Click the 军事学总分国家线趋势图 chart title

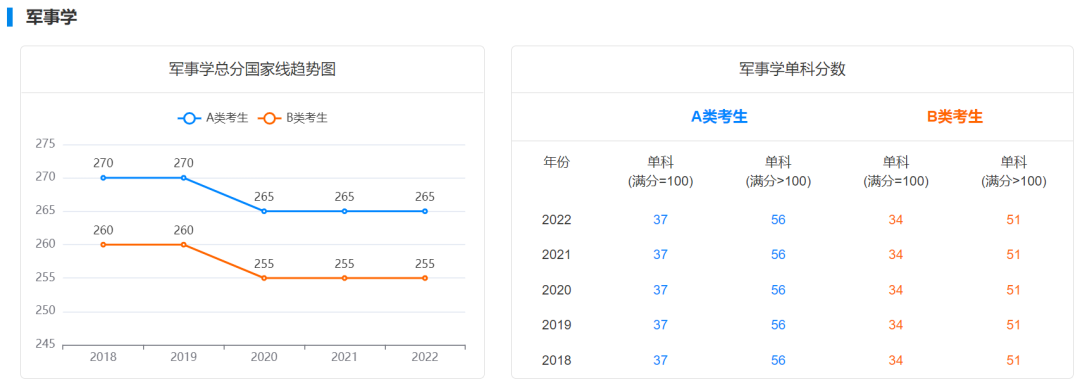coord(252,69)
